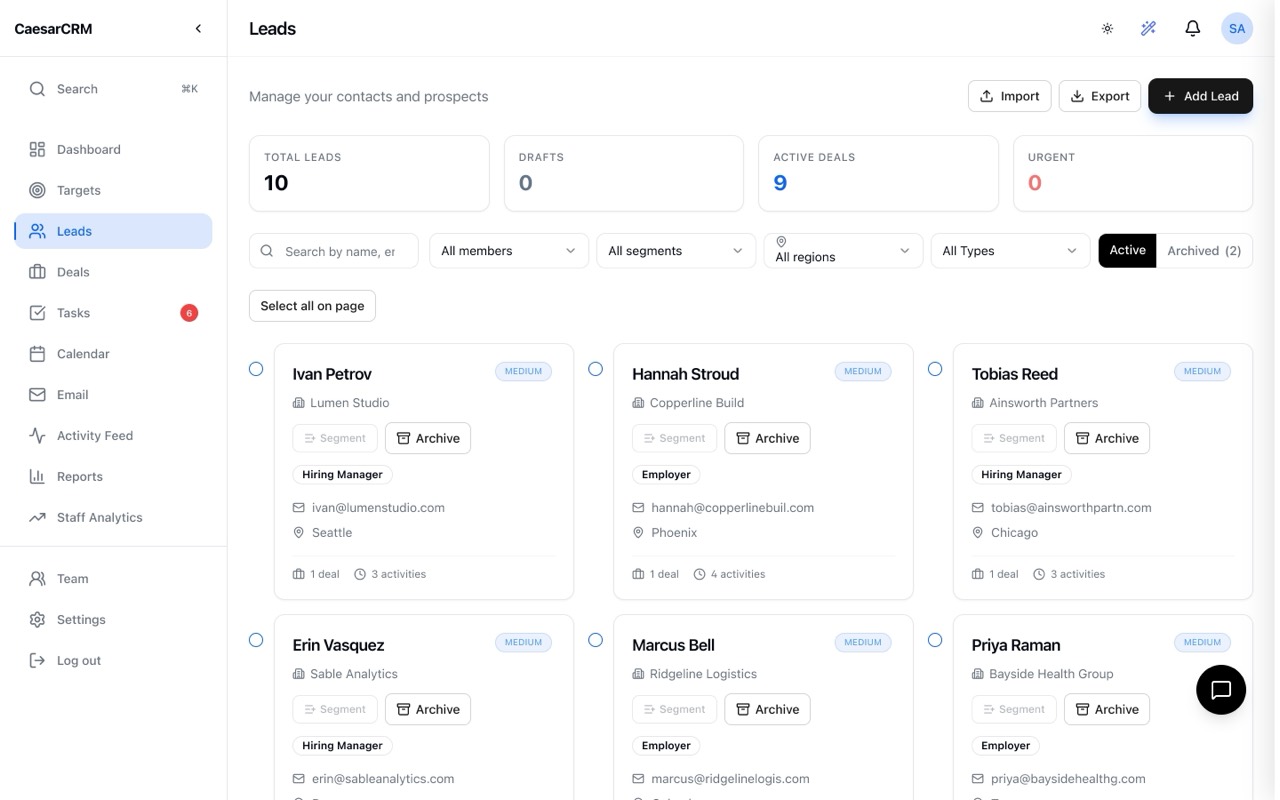Archive the Priya Raman lead
The width and height of the screenshot is (1280, 800).
coord(1107,709)
